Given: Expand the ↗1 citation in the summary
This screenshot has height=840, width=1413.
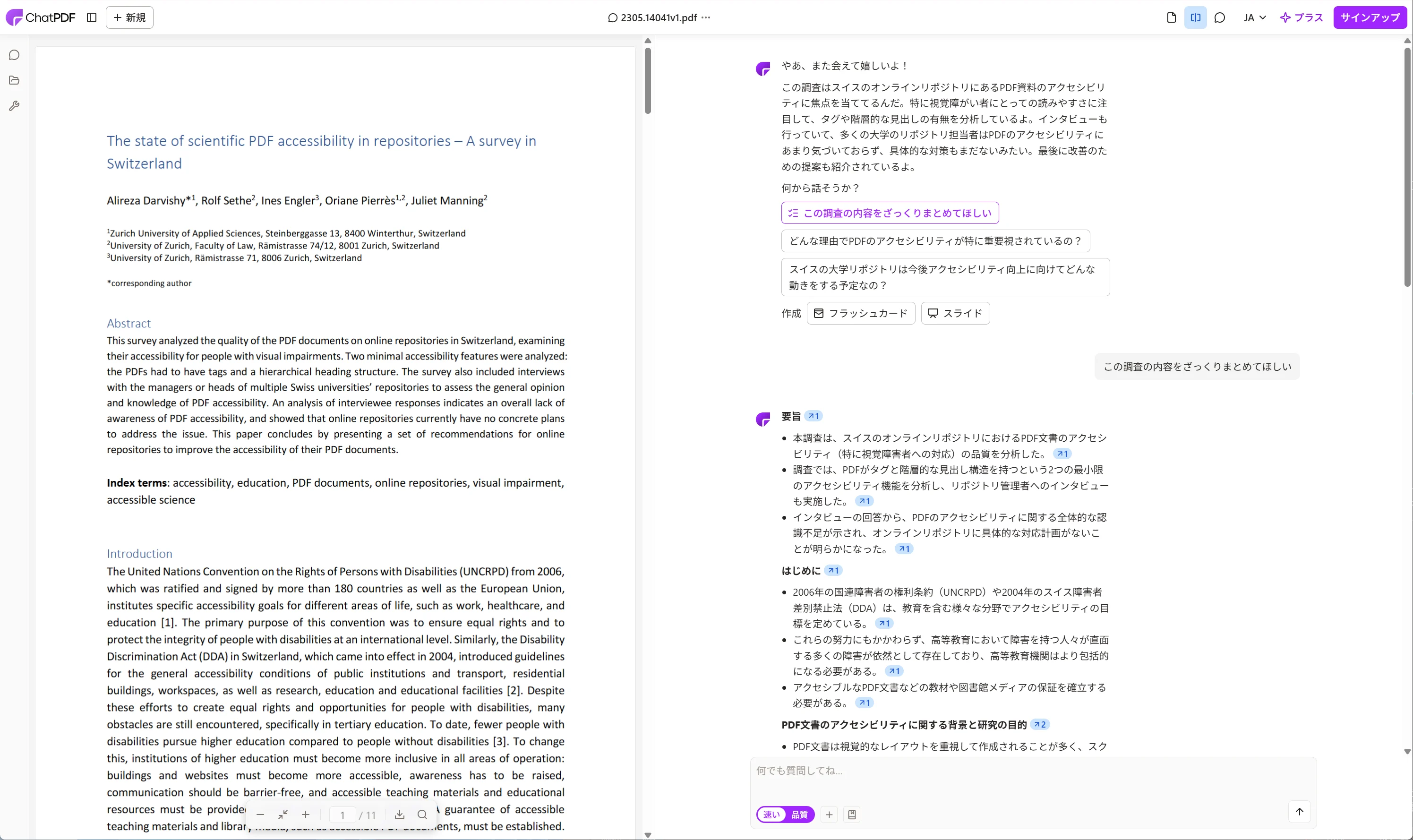Looking at the screenshot, I should pyautogui.click(x=813, y=415).
